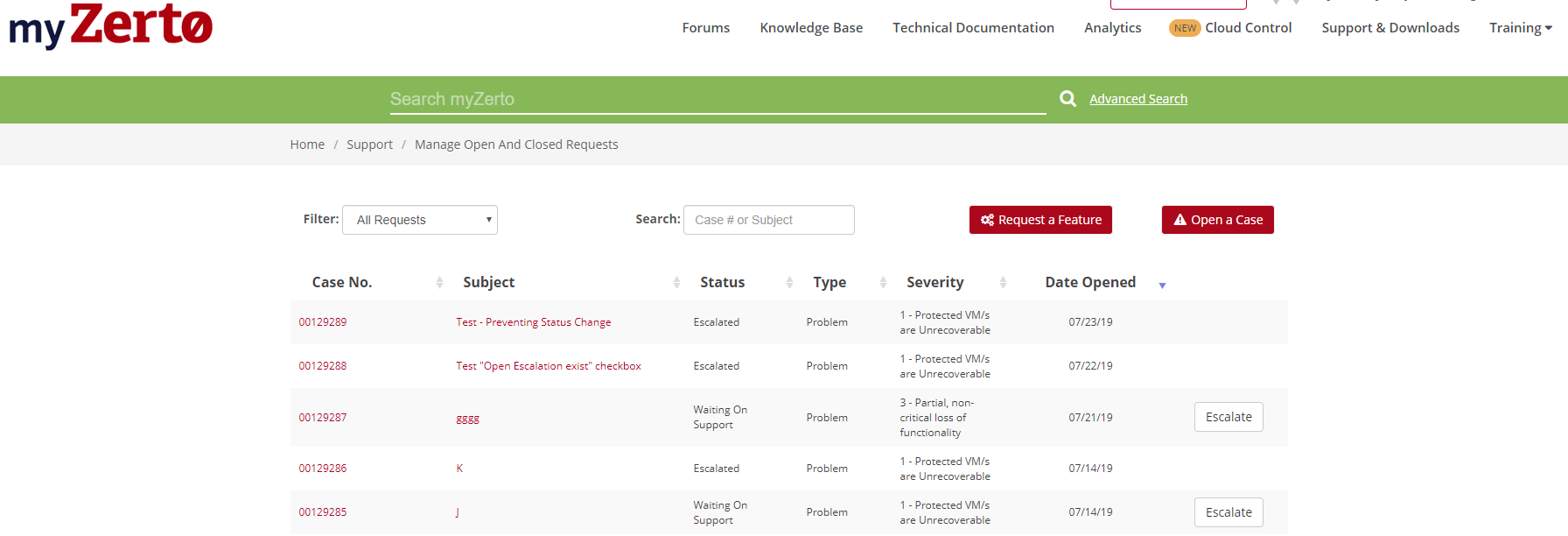This screenshot has width=1568, height=536.
Task: Click the severity '3 - Partial, non-critical loss' cell
Action: coord(937,418)
